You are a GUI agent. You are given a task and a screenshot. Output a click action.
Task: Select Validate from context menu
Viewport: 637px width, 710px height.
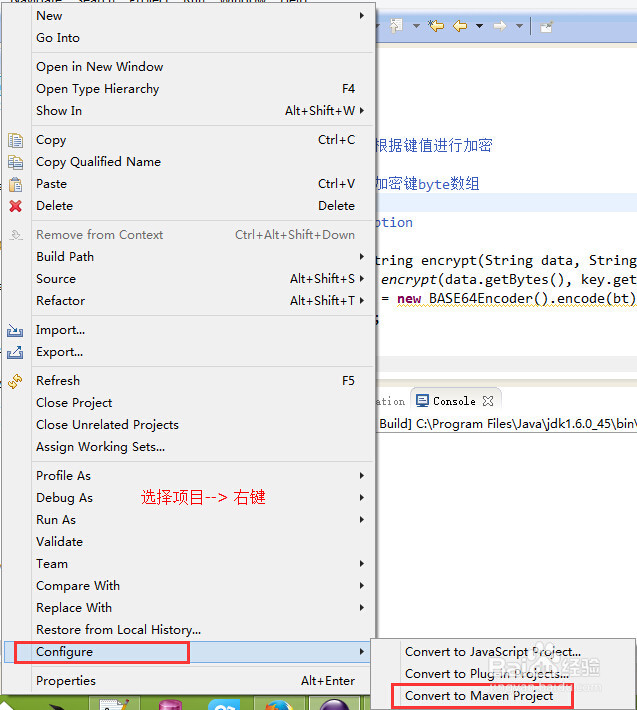pos(189,542)
